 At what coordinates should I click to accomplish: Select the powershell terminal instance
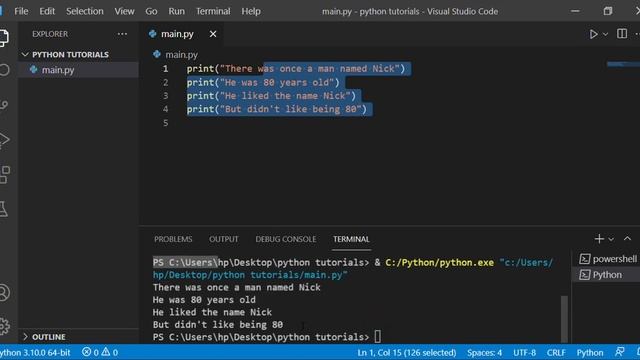pyautogui.click(x=607, y=259)
